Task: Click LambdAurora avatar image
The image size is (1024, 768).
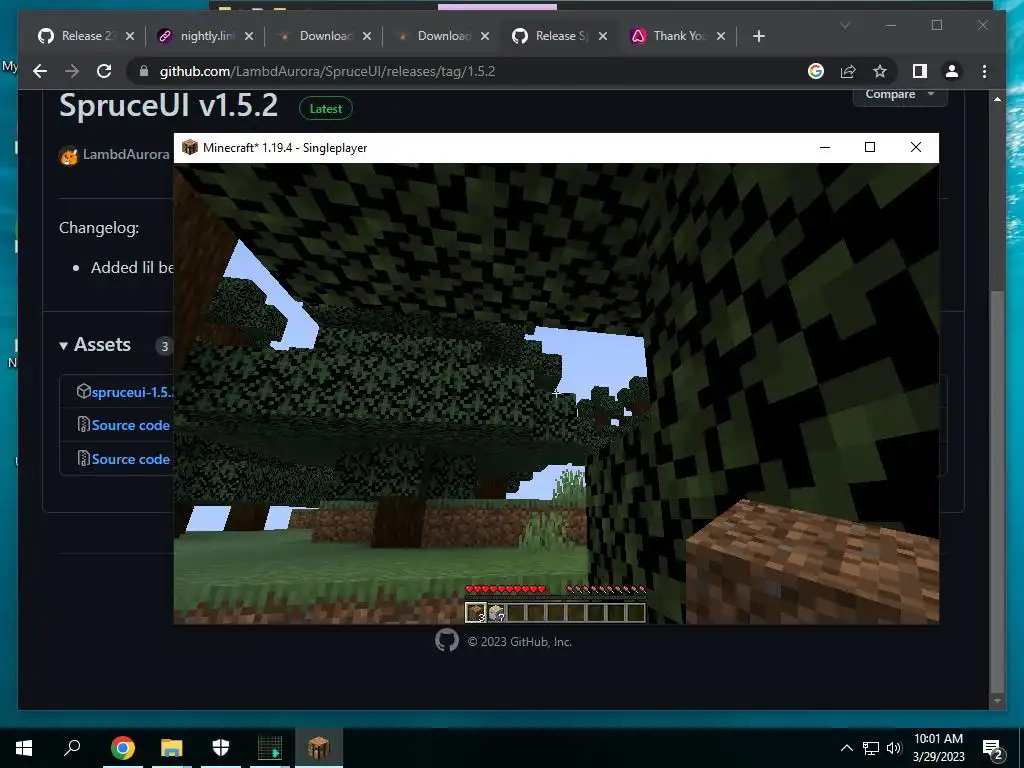Action: click(69, 155)
